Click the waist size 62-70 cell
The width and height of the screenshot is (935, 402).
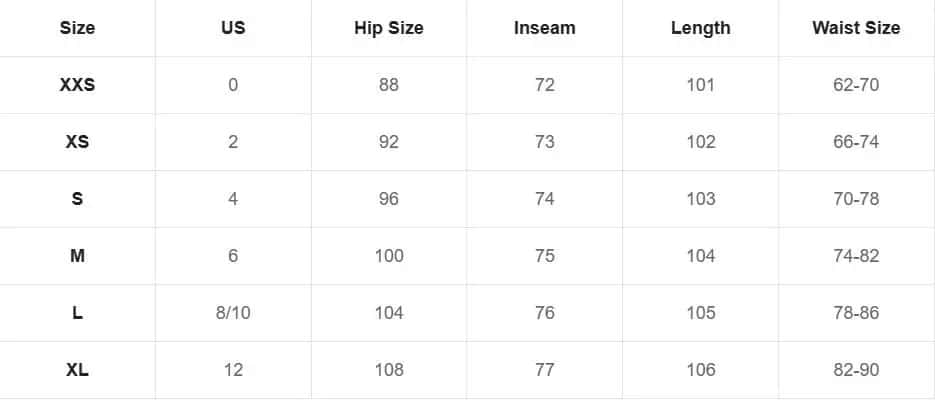click(x=856, y=85)
